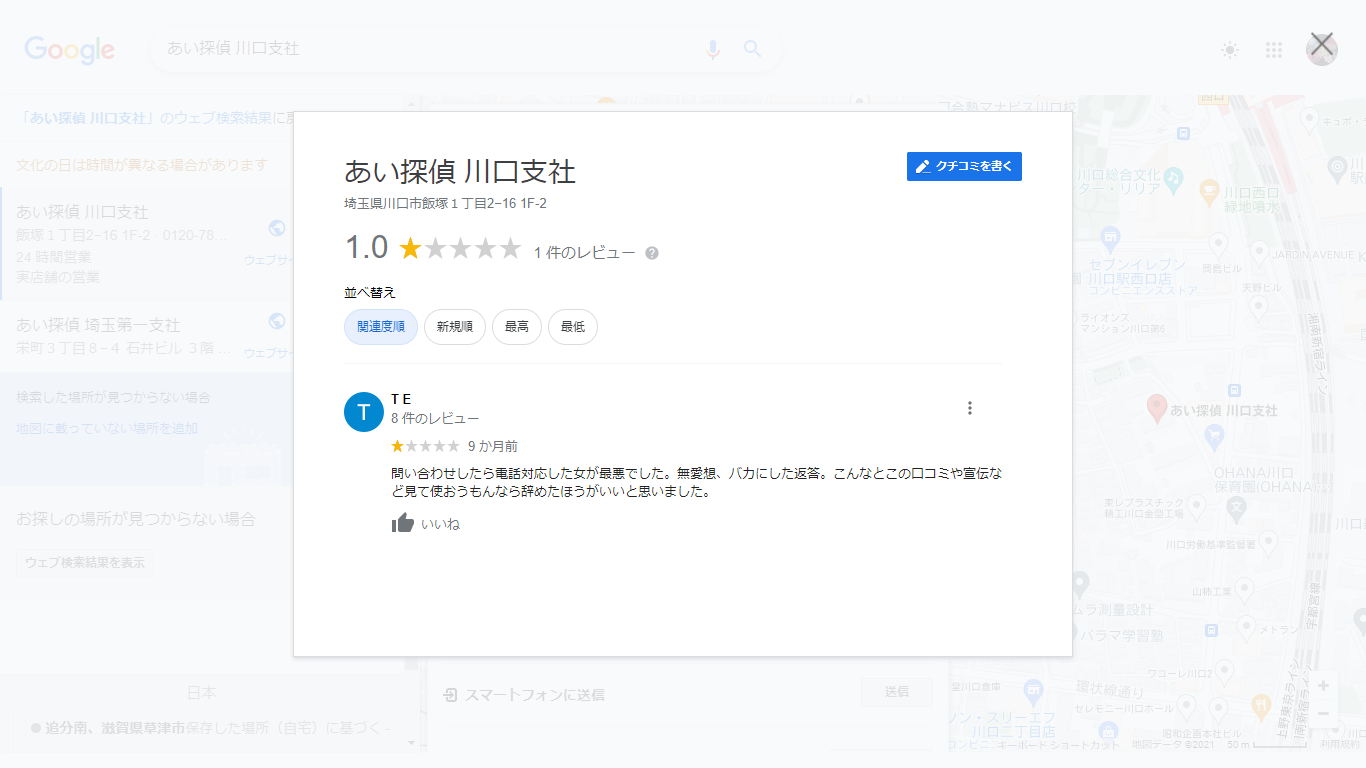Click the map zoom out minus button

pos(1323,713)
